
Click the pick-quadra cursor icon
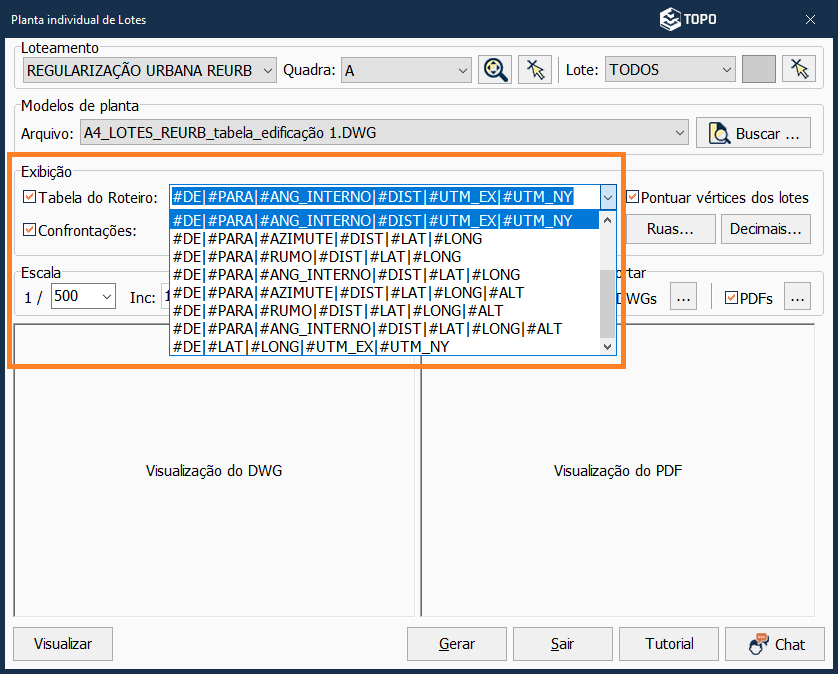coord(535,69)
